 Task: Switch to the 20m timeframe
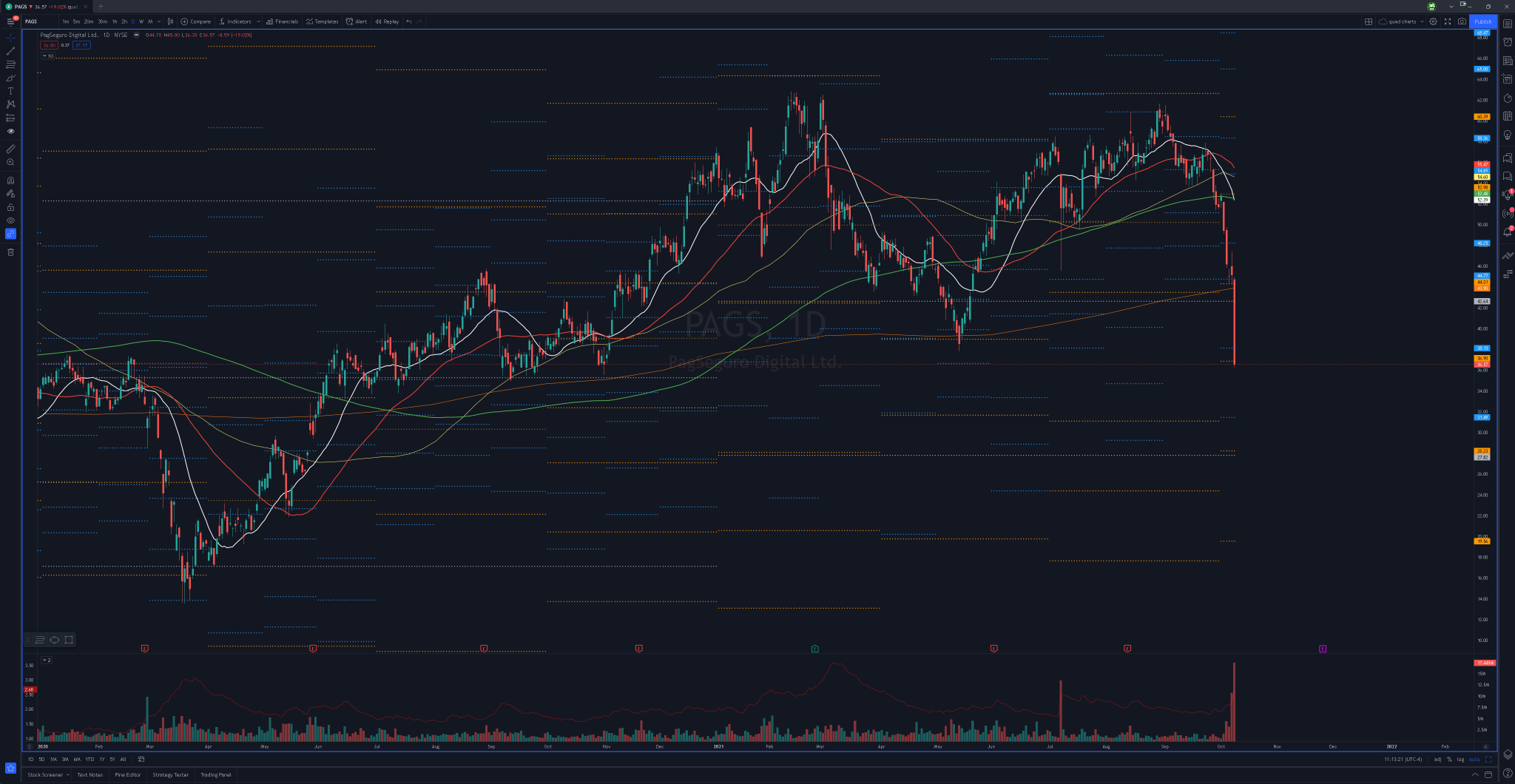pyautogui.click(x=89, y=21)
